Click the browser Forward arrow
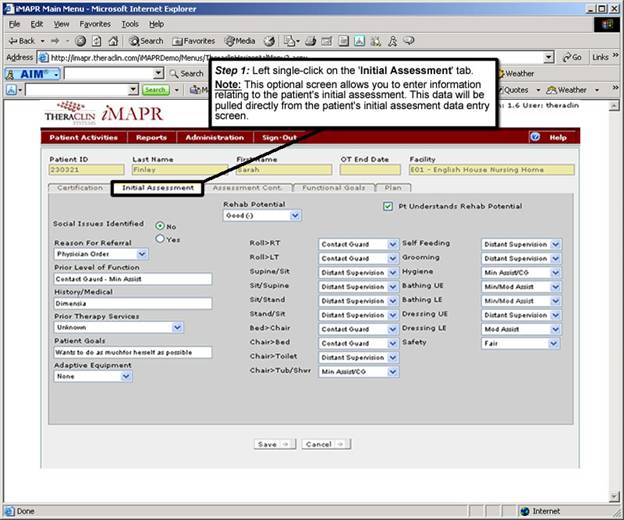Viewport: 624px width, 520px height. 55,41
